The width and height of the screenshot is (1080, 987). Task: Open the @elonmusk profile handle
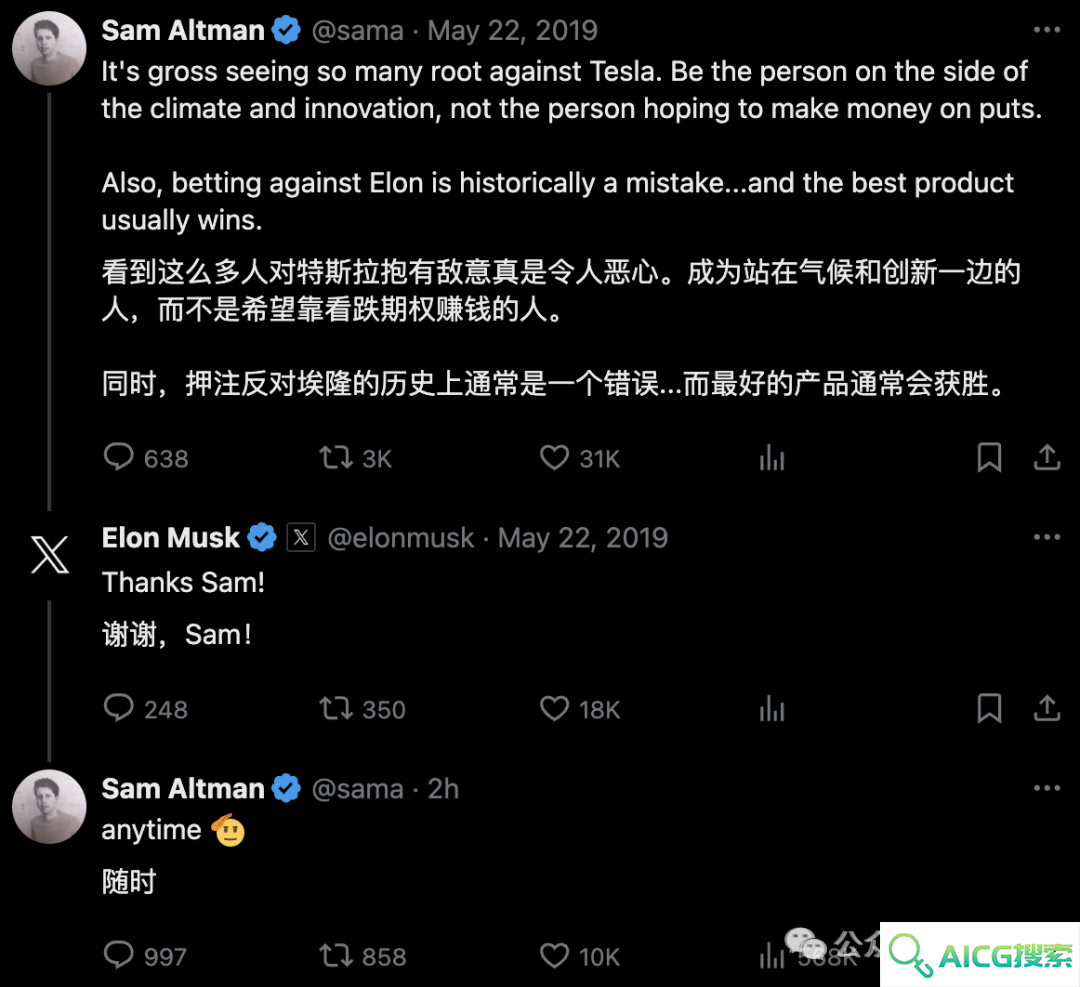click(401, 538)
